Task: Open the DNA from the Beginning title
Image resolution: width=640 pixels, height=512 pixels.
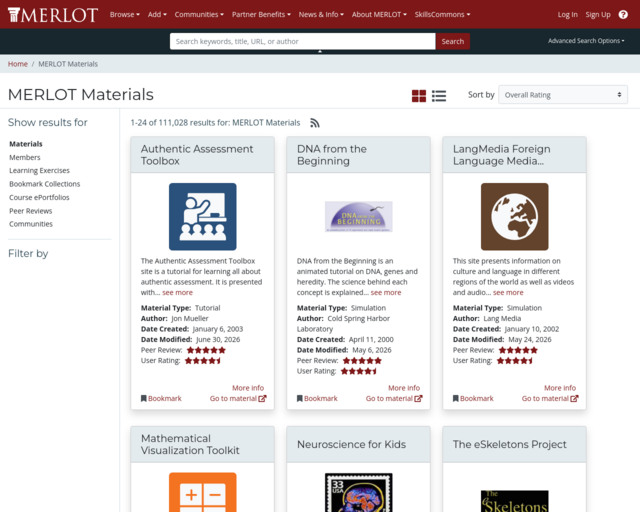Action: point(332,155)
